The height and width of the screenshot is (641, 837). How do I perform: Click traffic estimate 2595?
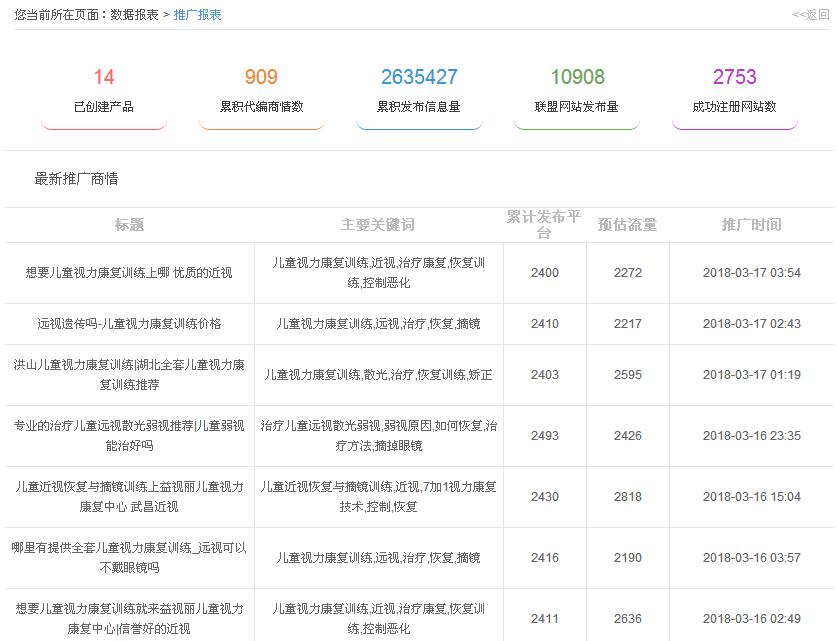tap(628, 375)
